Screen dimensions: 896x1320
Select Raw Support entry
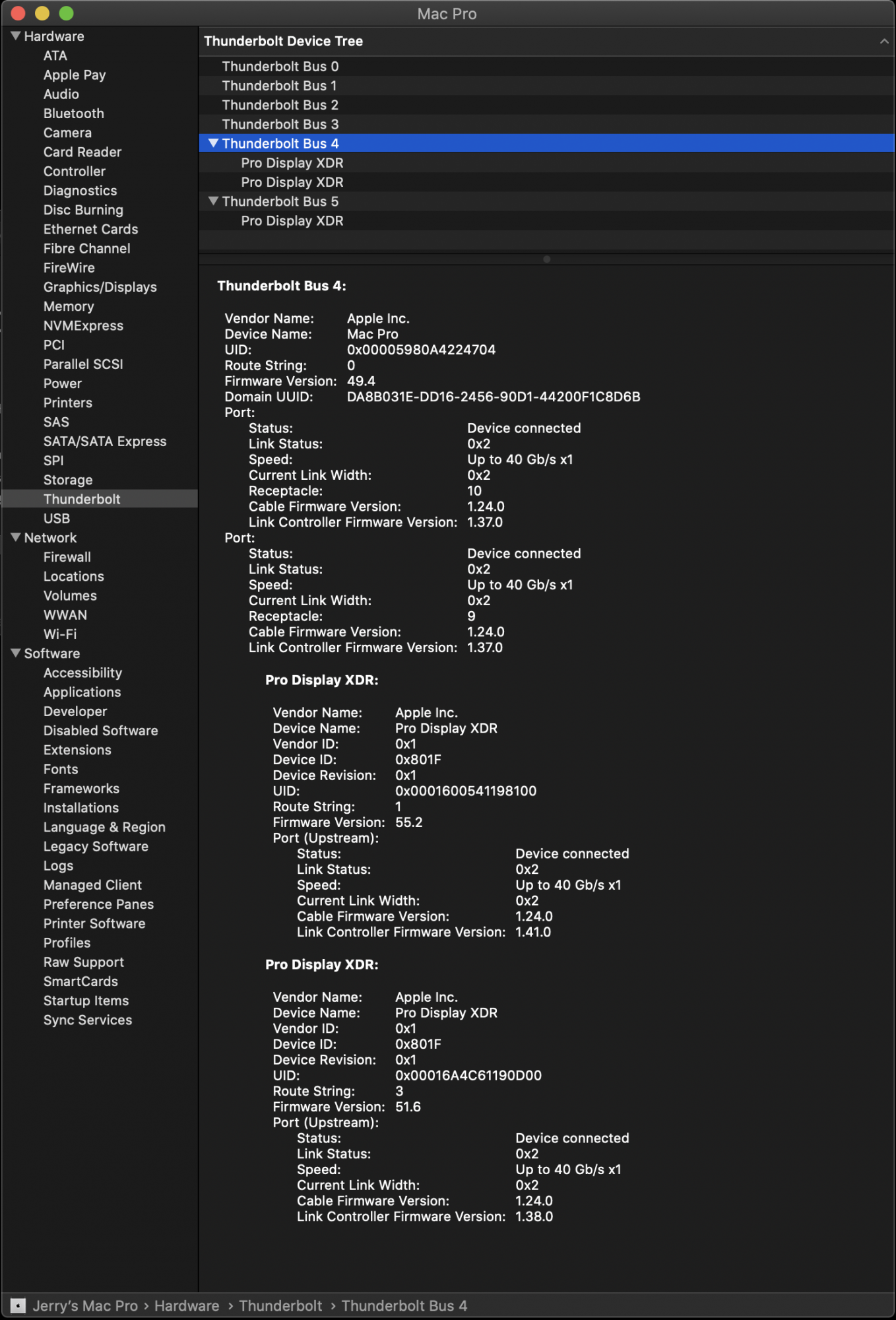[84, 962]
